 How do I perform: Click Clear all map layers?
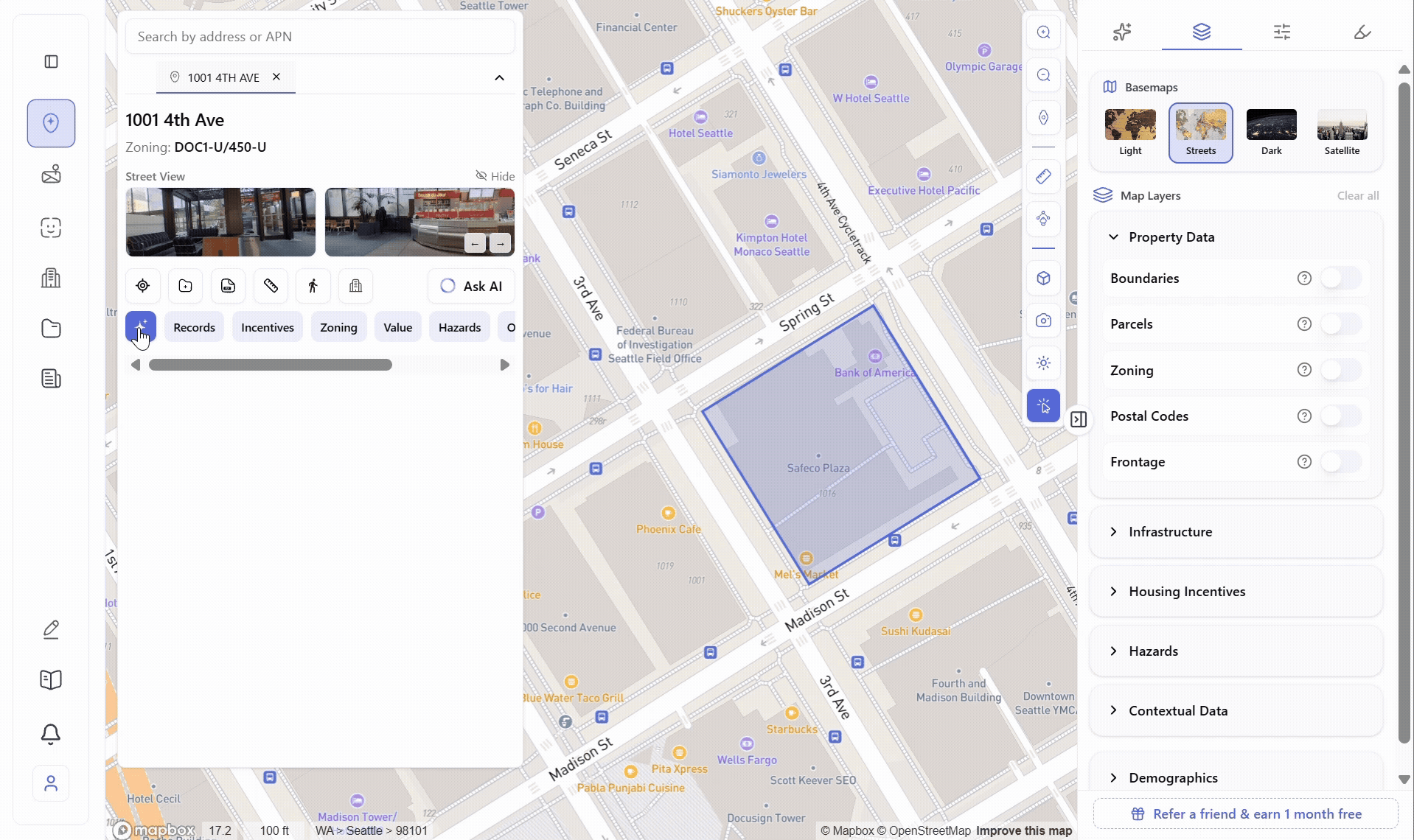click(x=1358, y=195)
